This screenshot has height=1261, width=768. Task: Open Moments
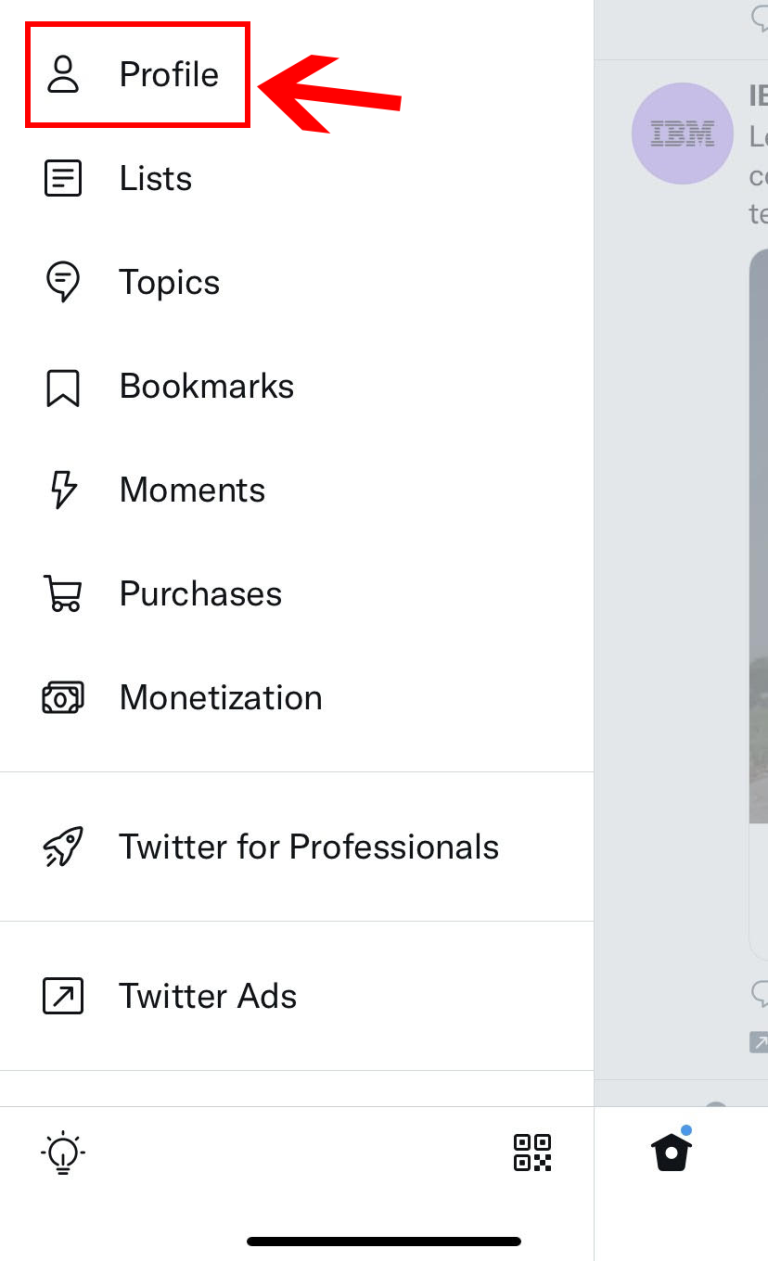point(192,491)
